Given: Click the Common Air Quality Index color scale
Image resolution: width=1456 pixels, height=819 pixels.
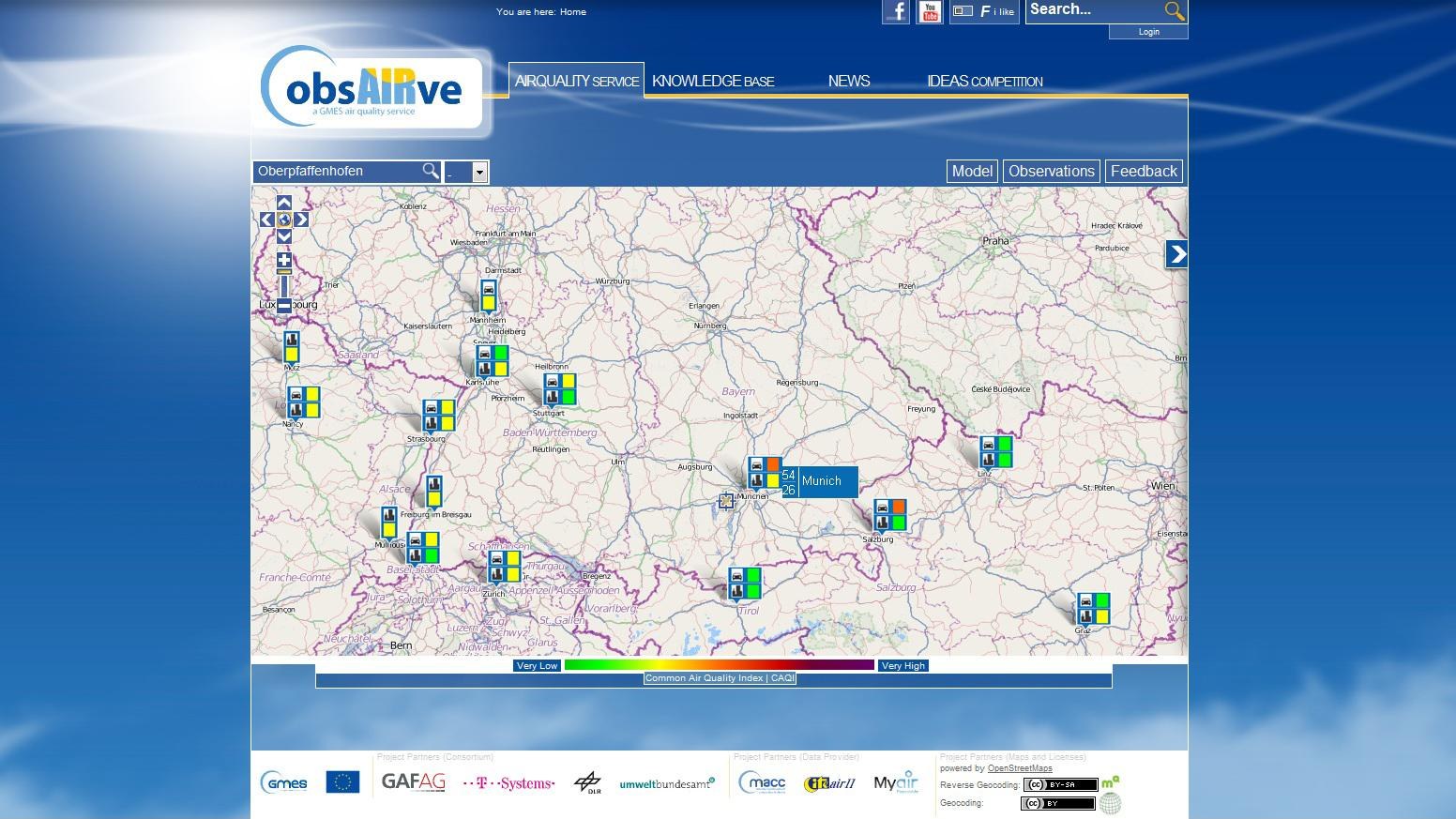Looking at the screenshot, I should [x=719, y=665].
